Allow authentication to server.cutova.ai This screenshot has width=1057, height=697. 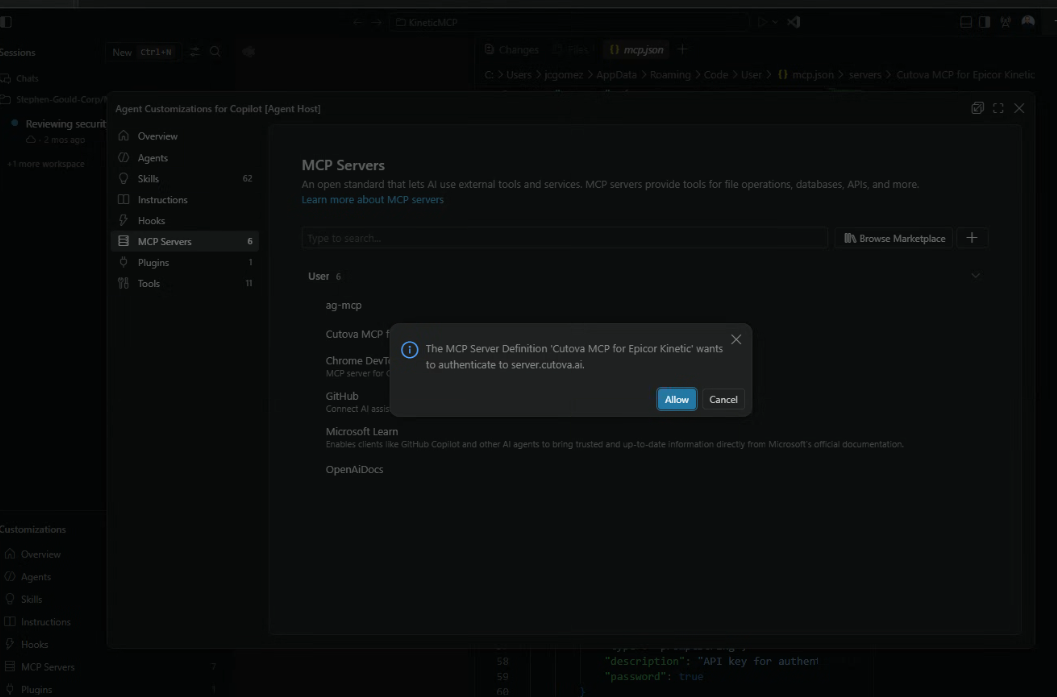point(676,399)
